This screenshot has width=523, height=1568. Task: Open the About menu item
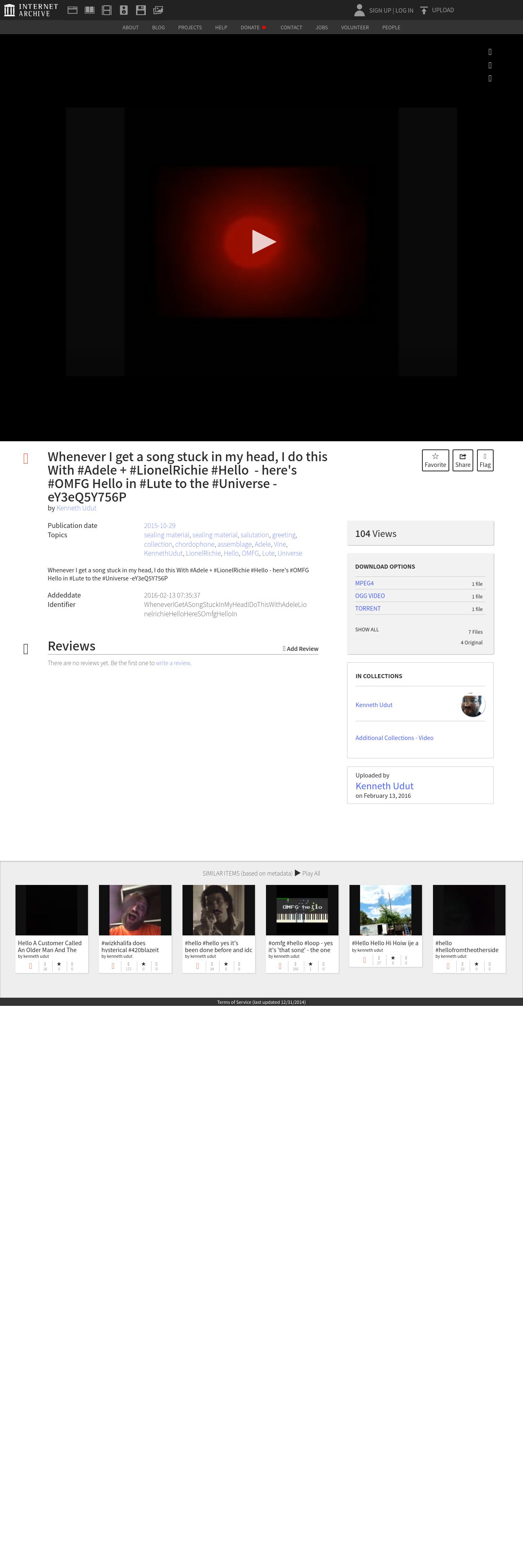pos(130,27)
